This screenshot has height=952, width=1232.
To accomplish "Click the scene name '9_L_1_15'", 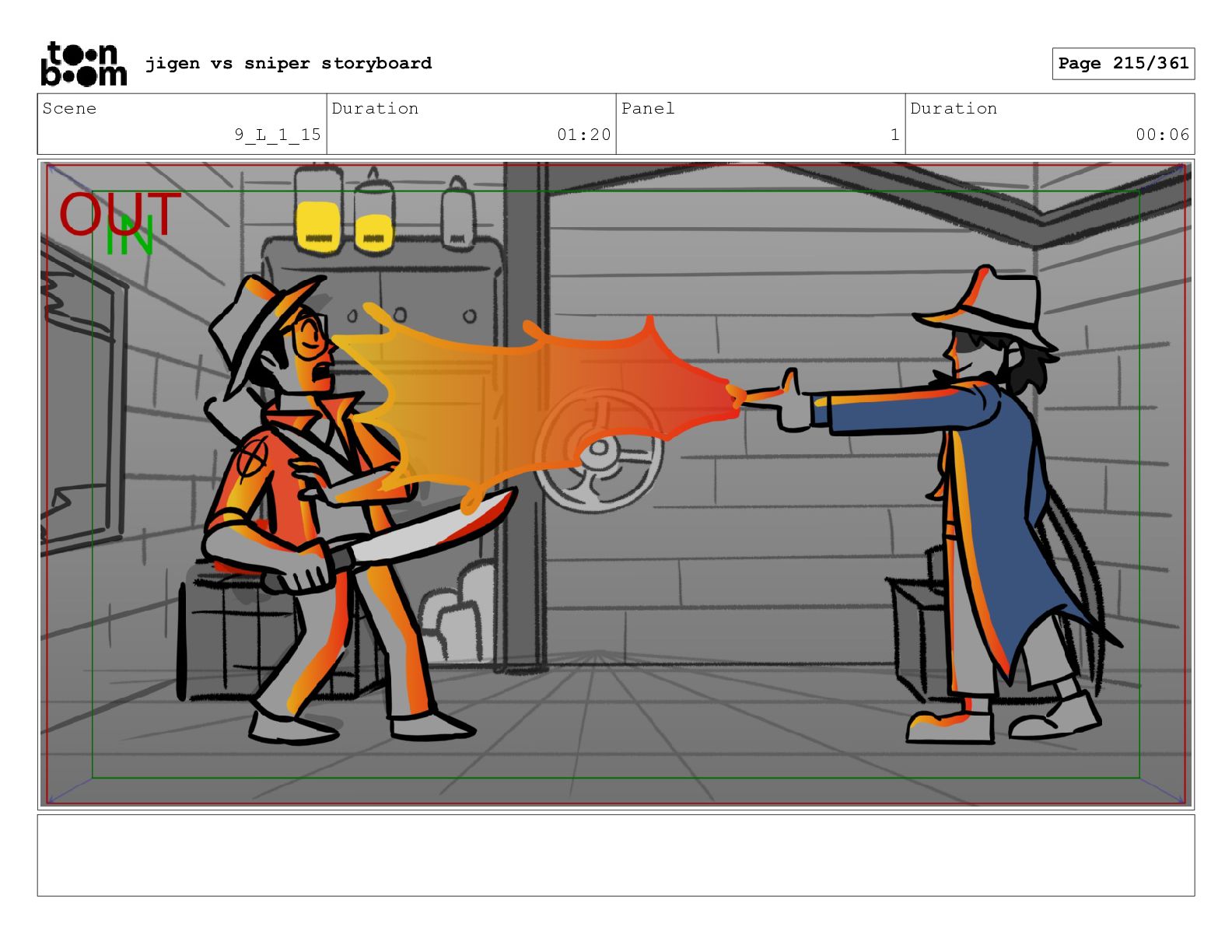I will point(278,135).
